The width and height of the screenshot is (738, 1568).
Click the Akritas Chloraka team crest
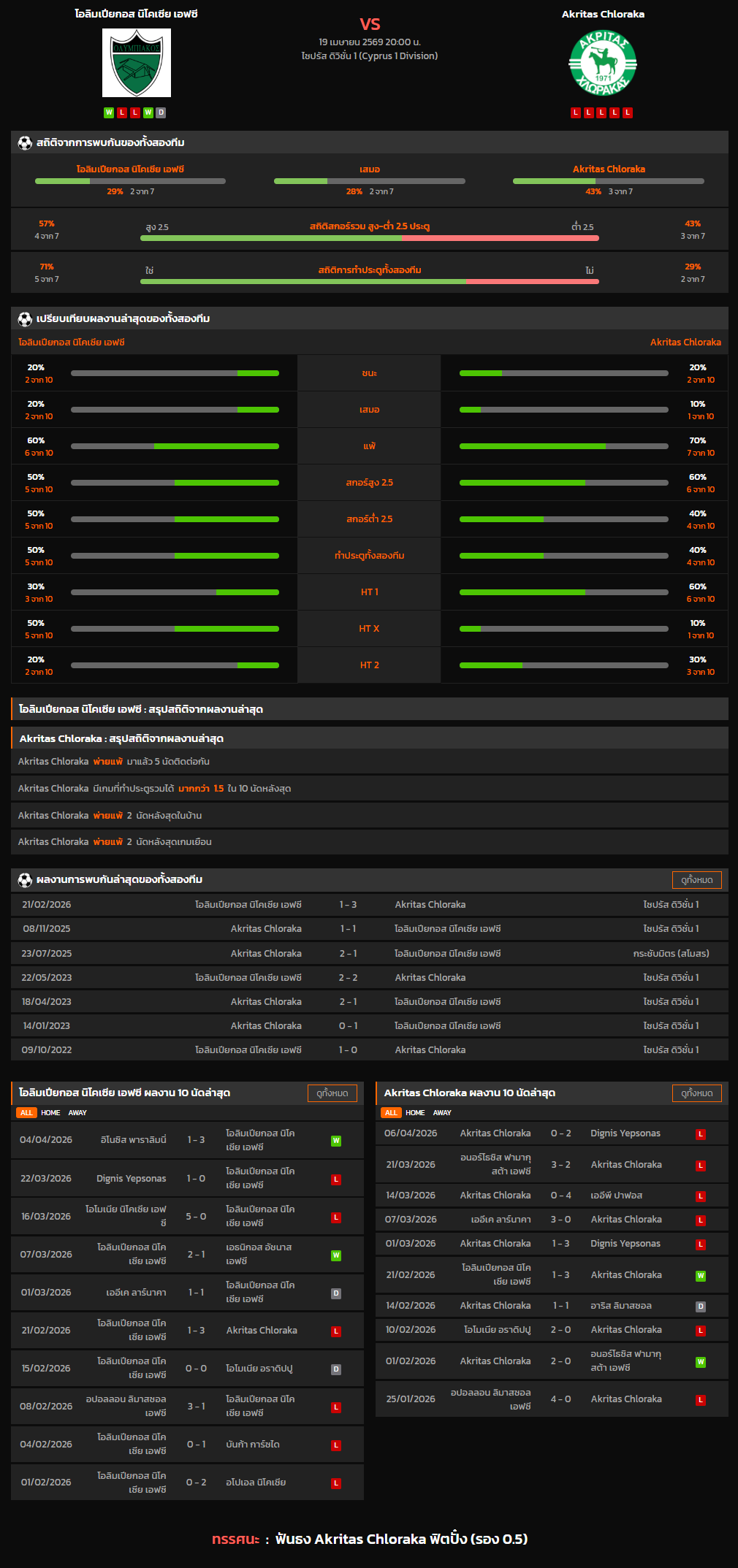(603, 63)
